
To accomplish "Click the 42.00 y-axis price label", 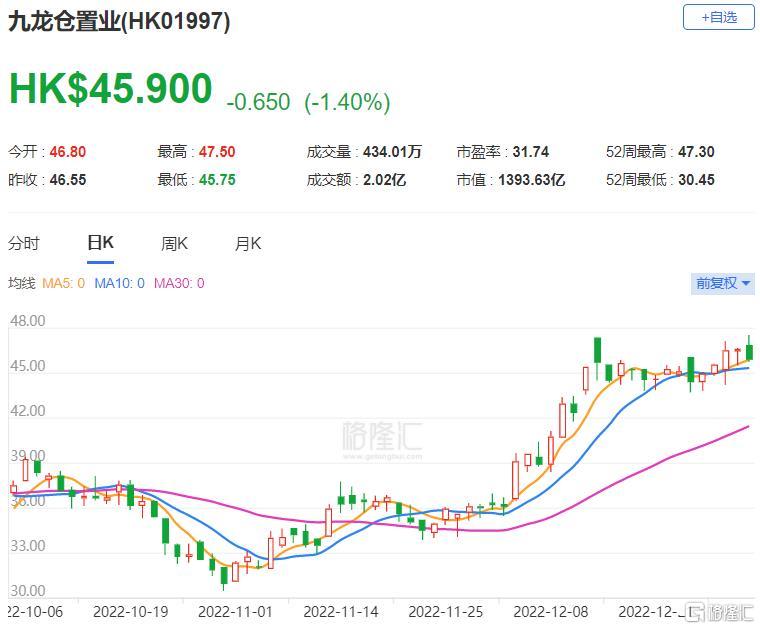I will 28,411.
